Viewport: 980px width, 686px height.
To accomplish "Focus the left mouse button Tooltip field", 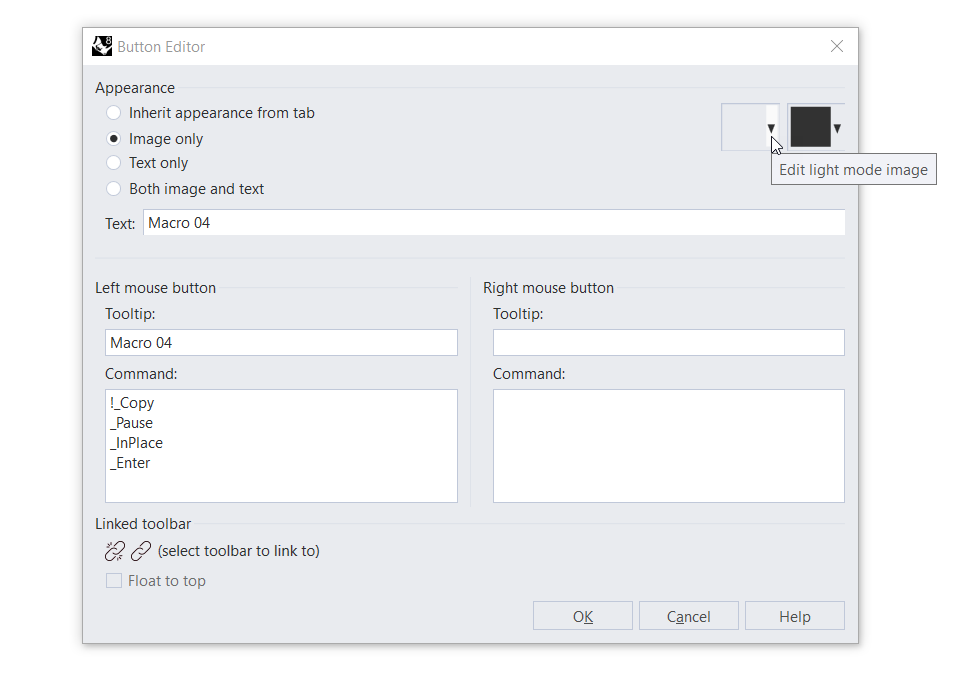I will 281,343.
